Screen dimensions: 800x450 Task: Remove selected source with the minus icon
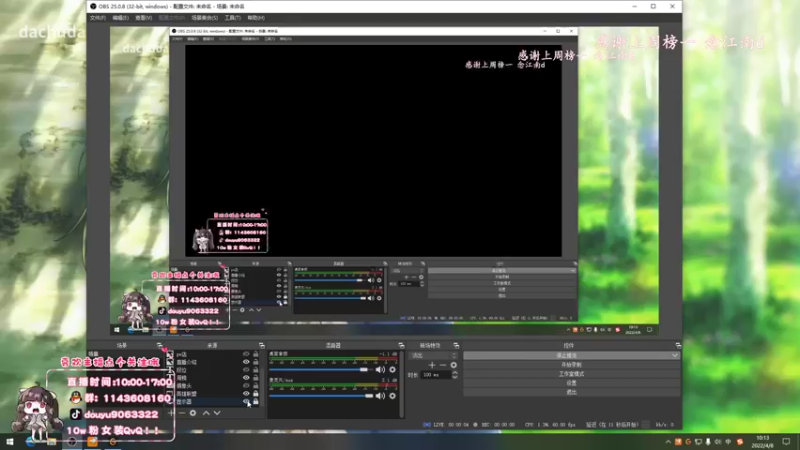(x=182, y=413)
